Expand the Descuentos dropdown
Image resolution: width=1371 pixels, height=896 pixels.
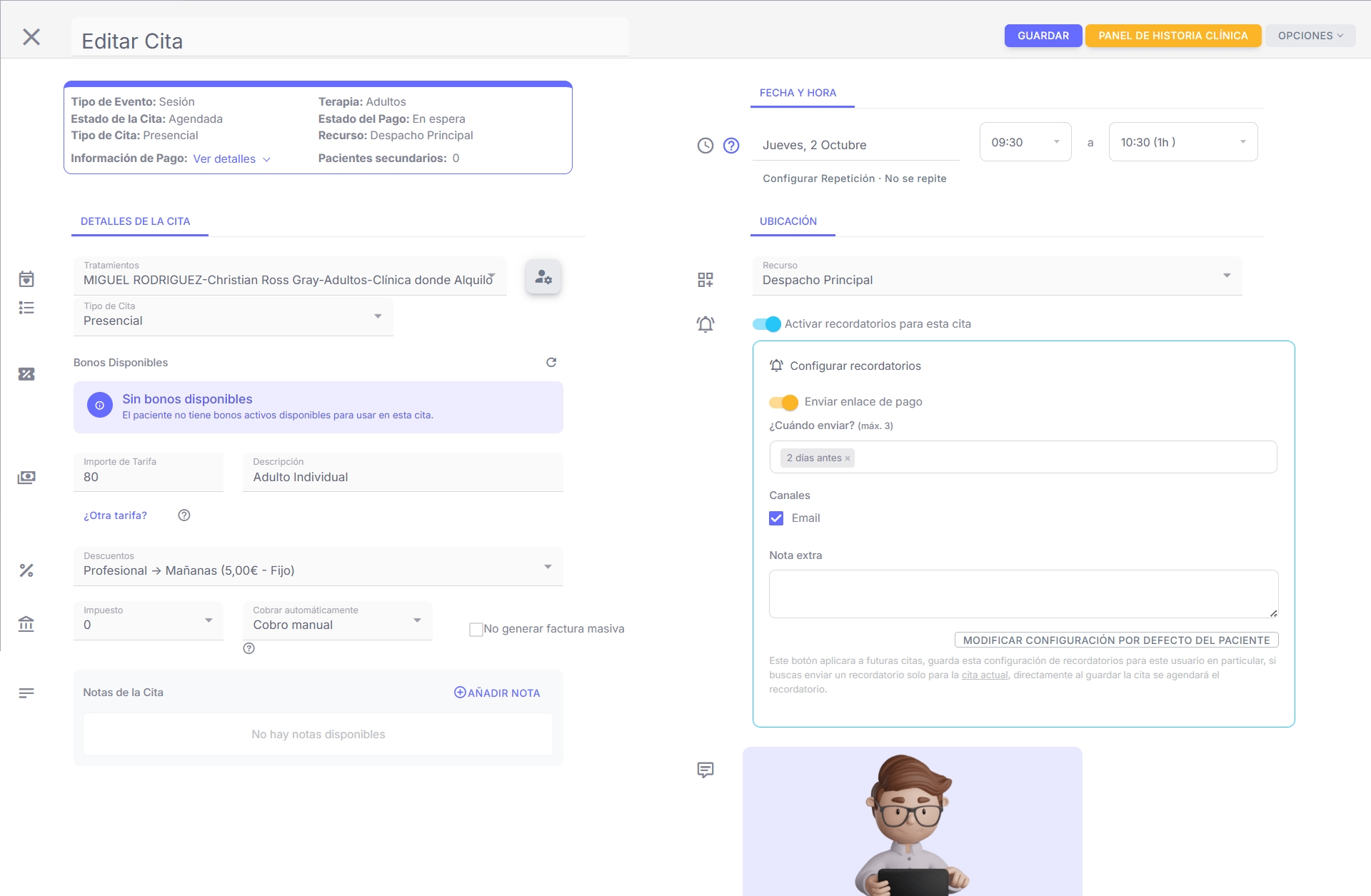[x=318, y=567]
